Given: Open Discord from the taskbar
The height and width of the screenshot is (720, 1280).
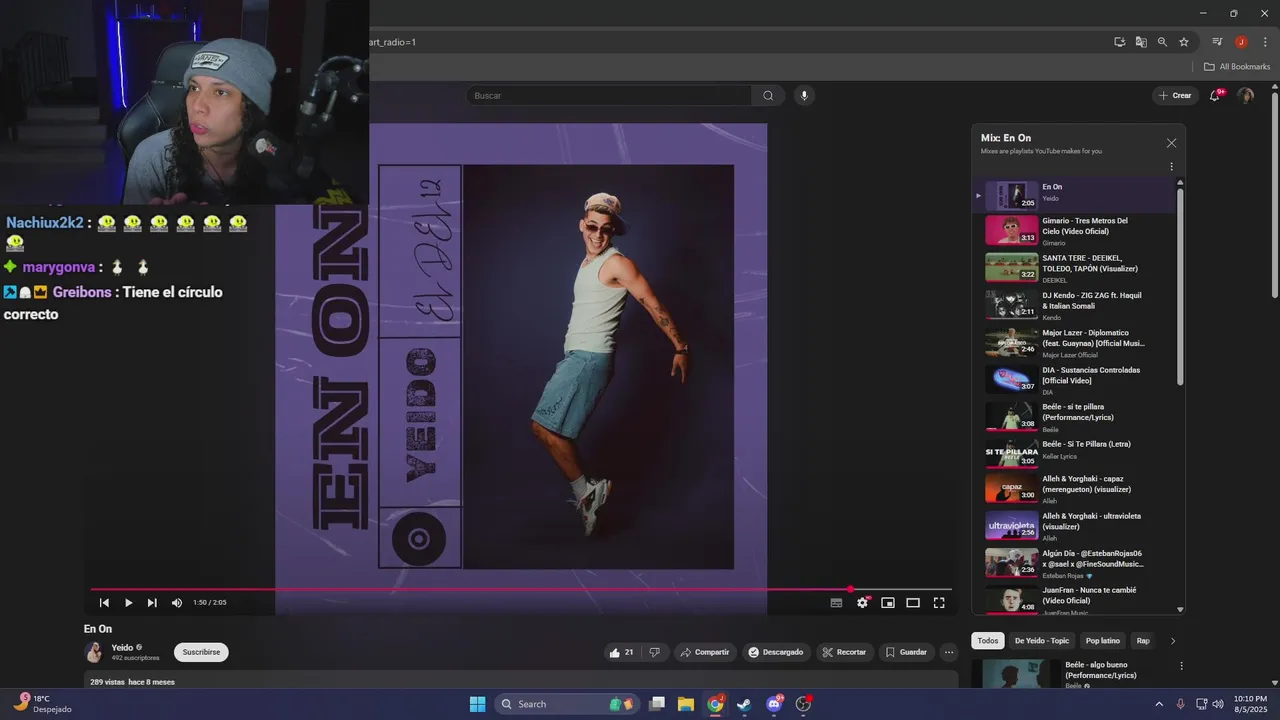Looking at the screenshot, I should click(773, 704).
